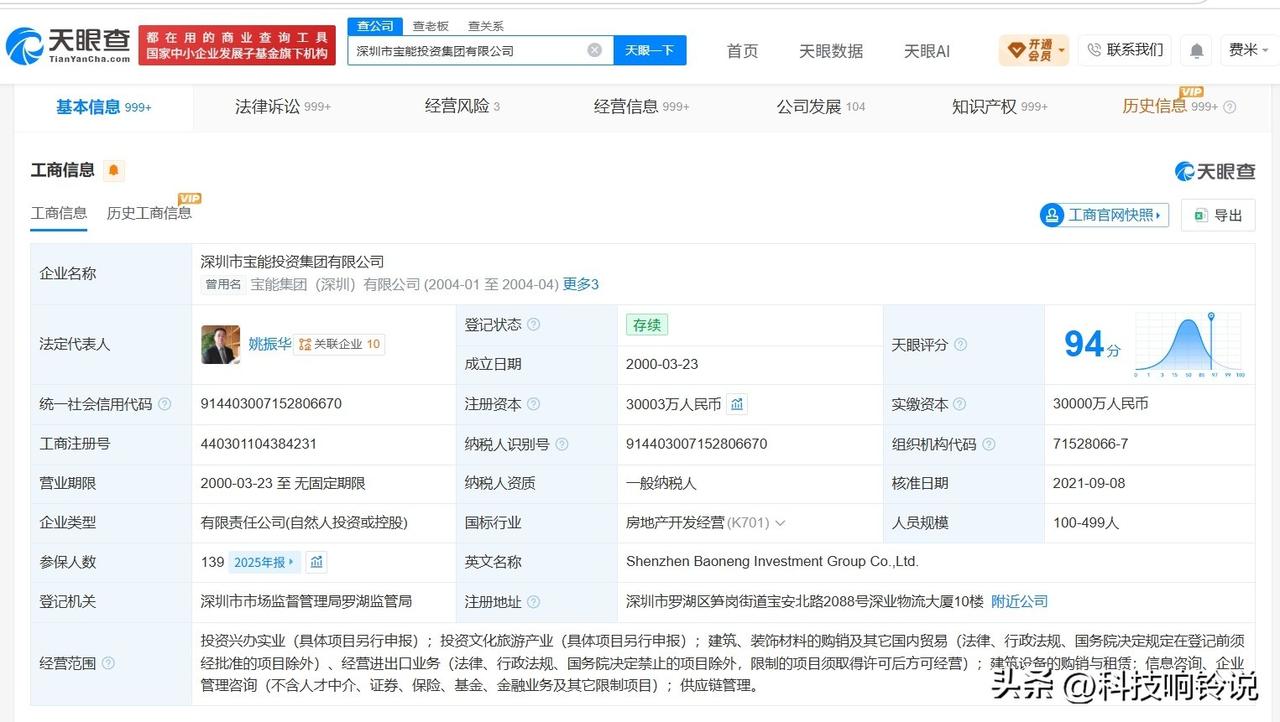The height and width of the screenshot is (722, 1280).
Task: Go to 首页 in top navigation
Action: pyautogui.click(x=742, y=51)
